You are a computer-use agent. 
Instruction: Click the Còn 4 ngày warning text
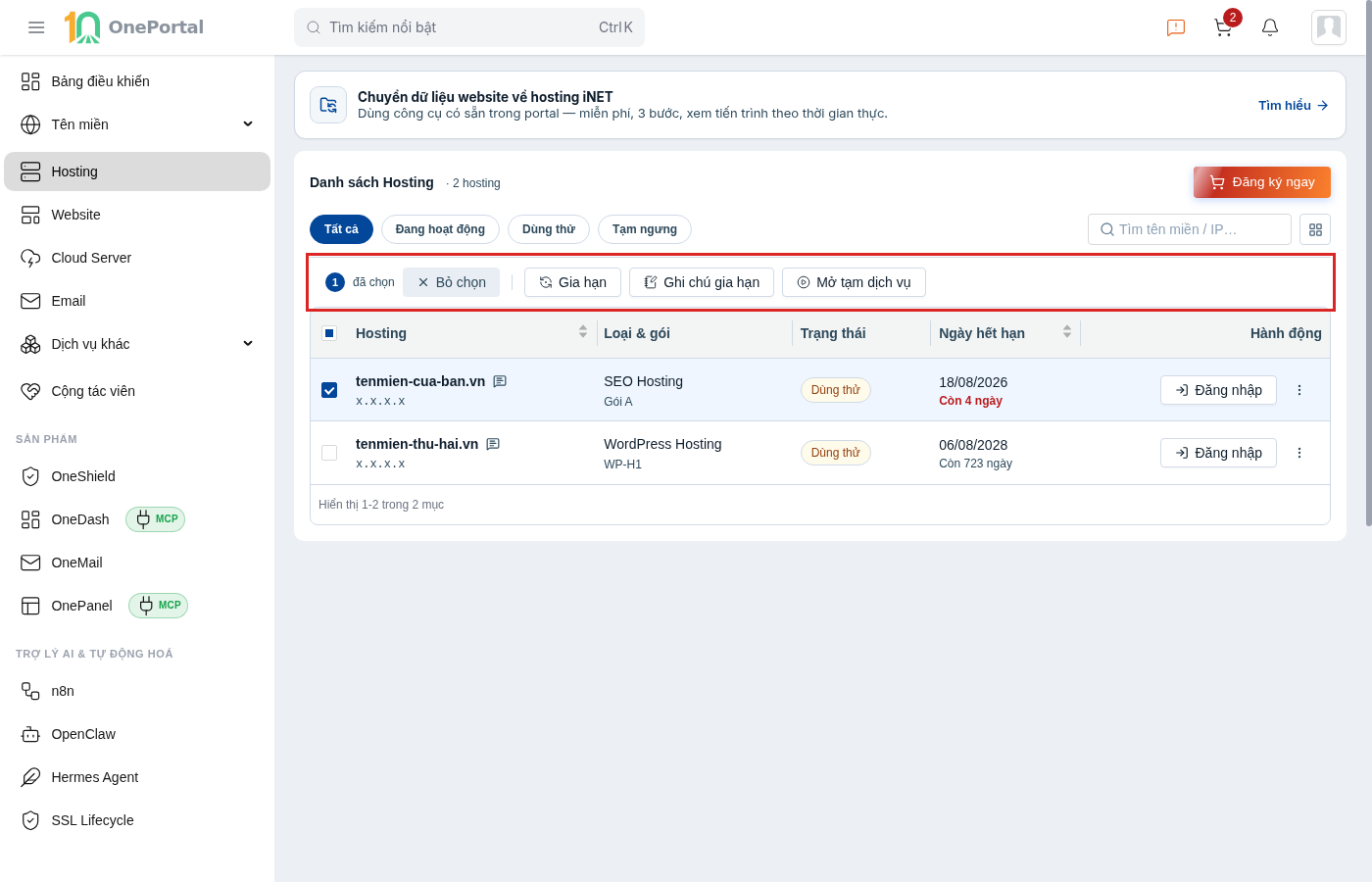point(970,401)
